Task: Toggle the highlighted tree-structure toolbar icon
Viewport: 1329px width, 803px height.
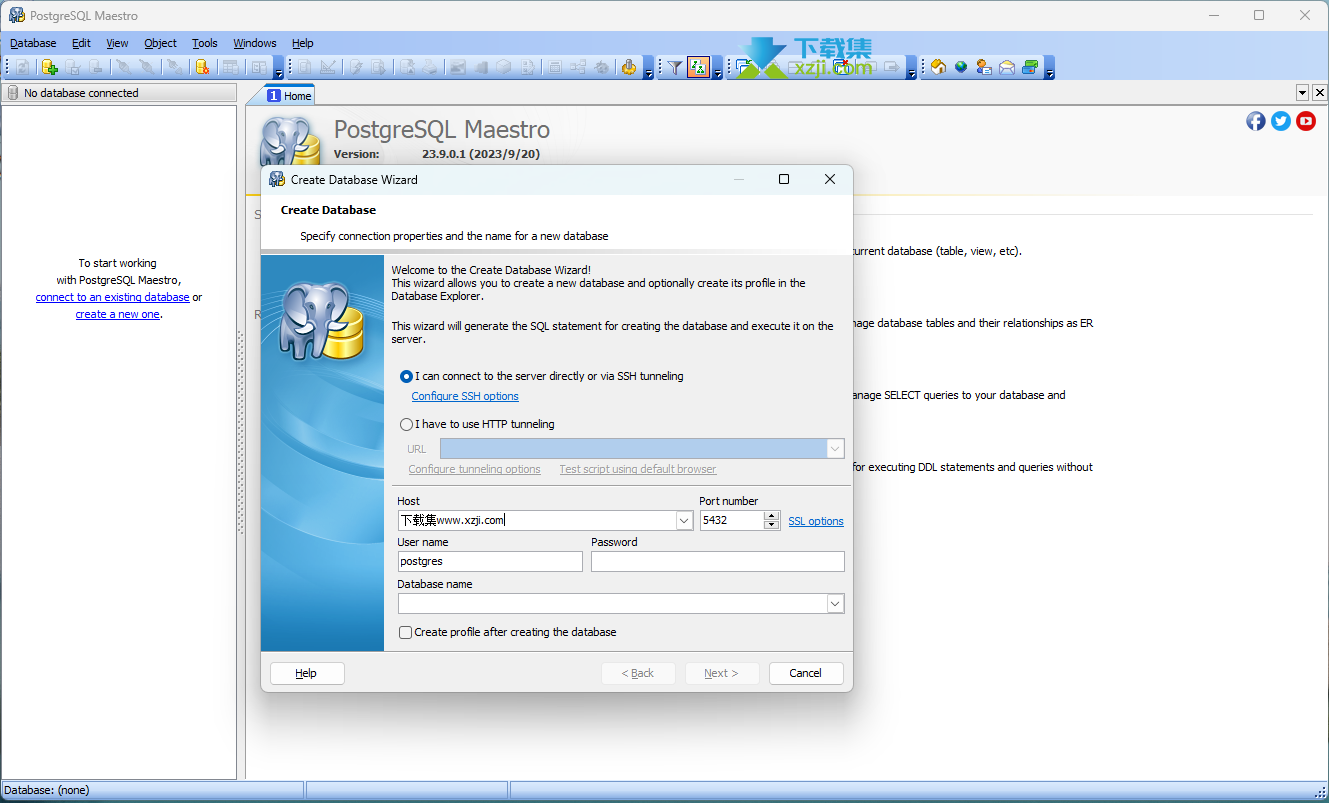Action: click(698, 67)
